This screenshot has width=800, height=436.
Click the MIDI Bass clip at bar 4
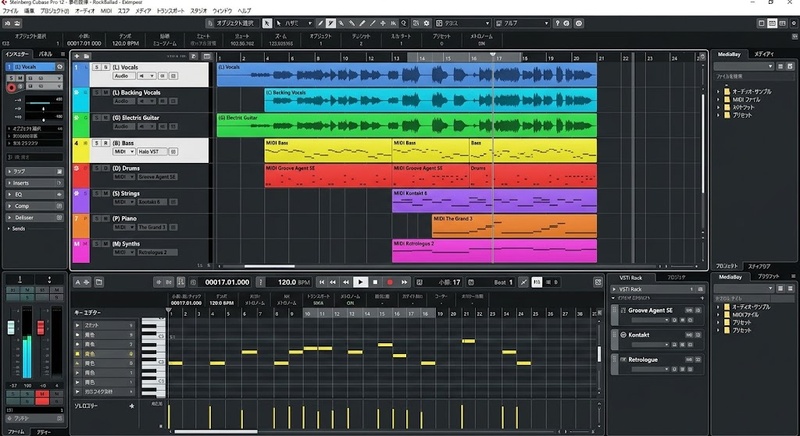(328, 150)
